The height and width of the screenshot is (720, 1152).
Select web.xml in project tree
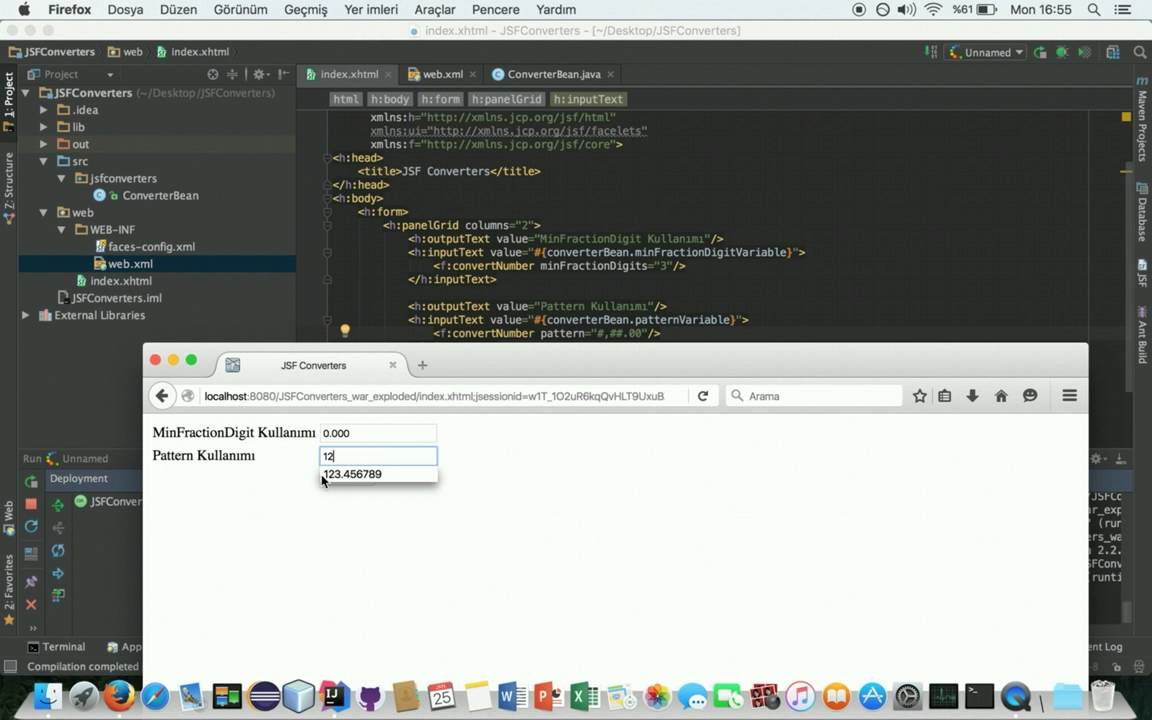pos(130,264)
